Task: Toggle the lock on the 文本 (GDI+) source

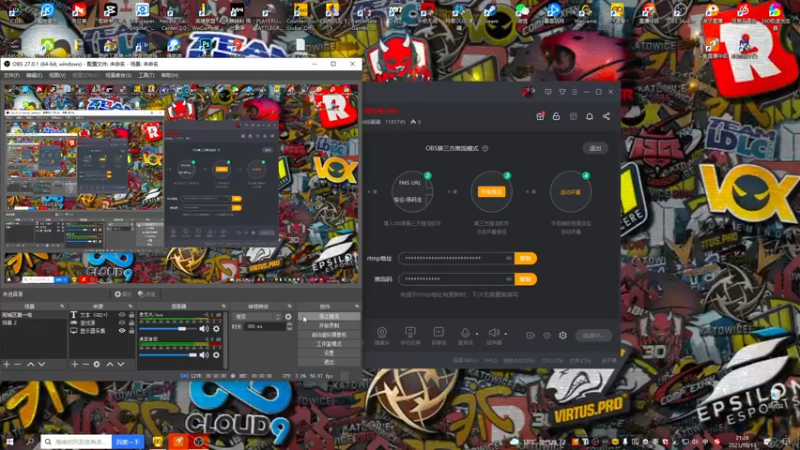Action: [x=131, y=315]
